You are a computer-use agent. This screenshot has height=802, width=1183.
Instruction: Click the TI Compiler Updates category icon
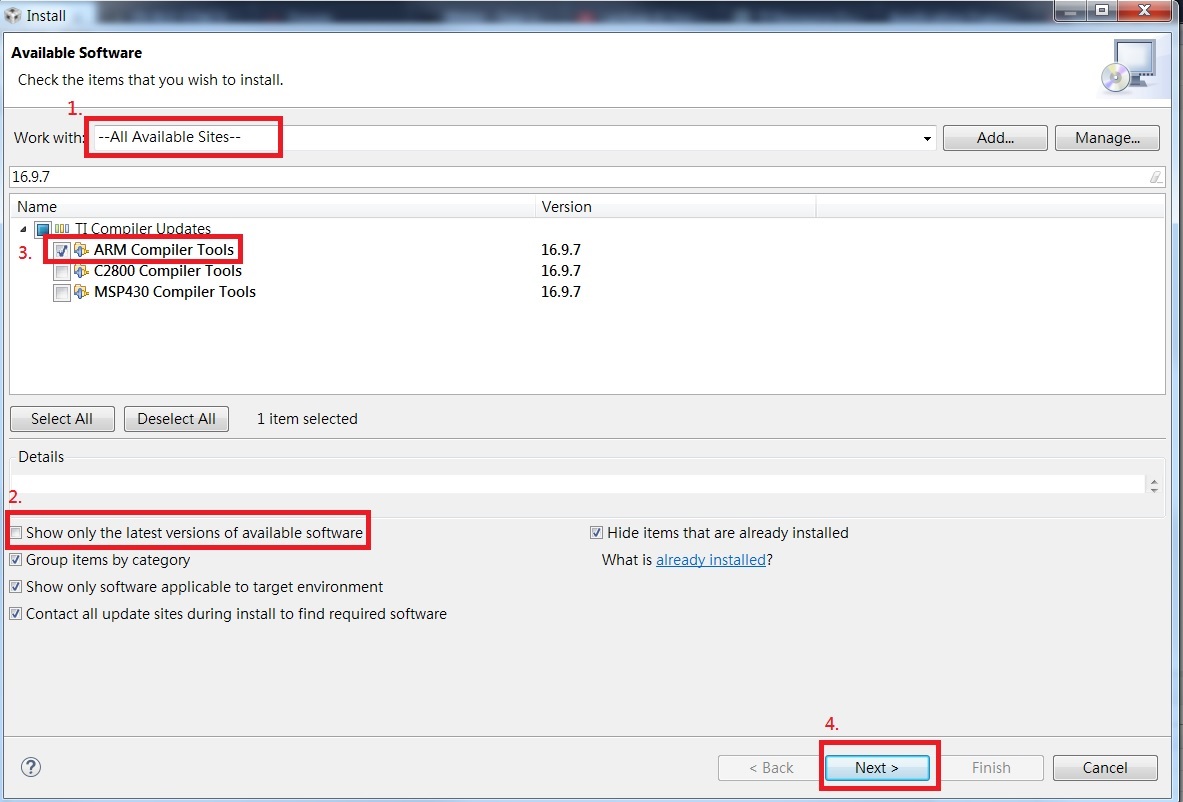(62, 229)
